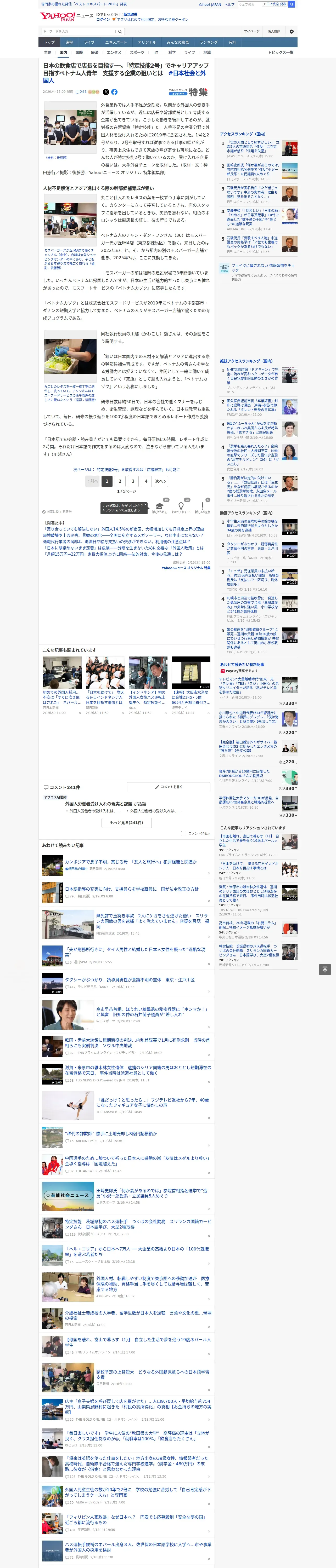
Task: Open related link 退職代行業者の6割は
Action: [116, 542]
